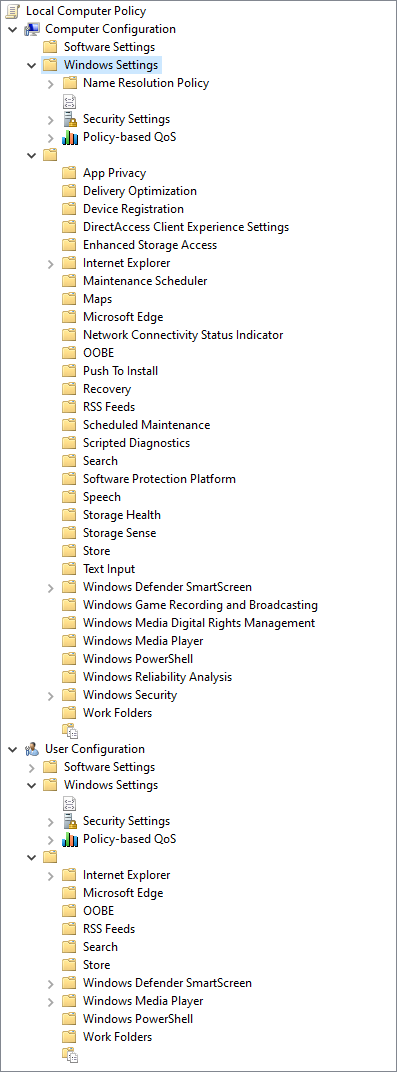Click the Recovery folder icon

click(x=69, y=389)
